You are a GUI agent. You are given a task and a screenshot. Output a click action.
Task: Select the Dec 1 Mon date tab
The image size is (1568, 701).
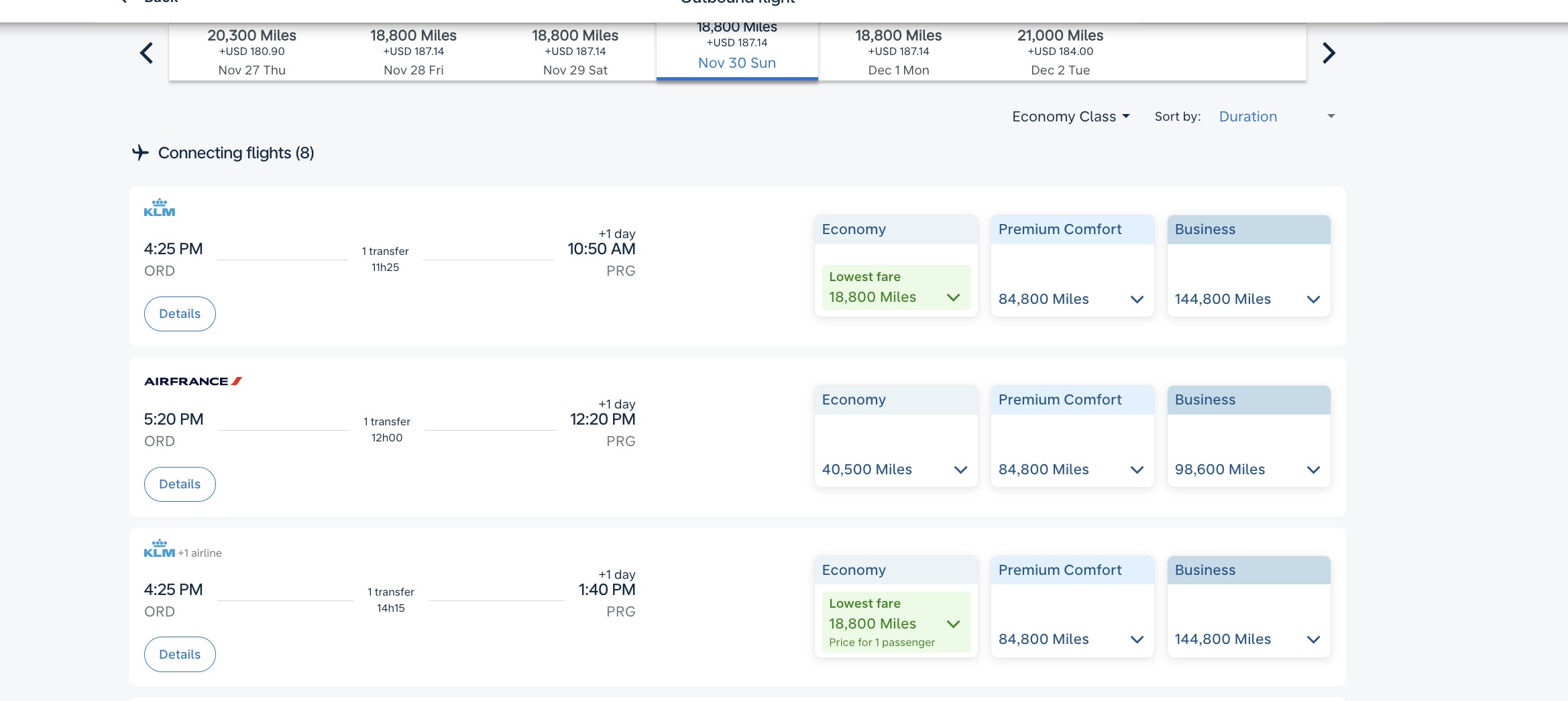point(898,52)
